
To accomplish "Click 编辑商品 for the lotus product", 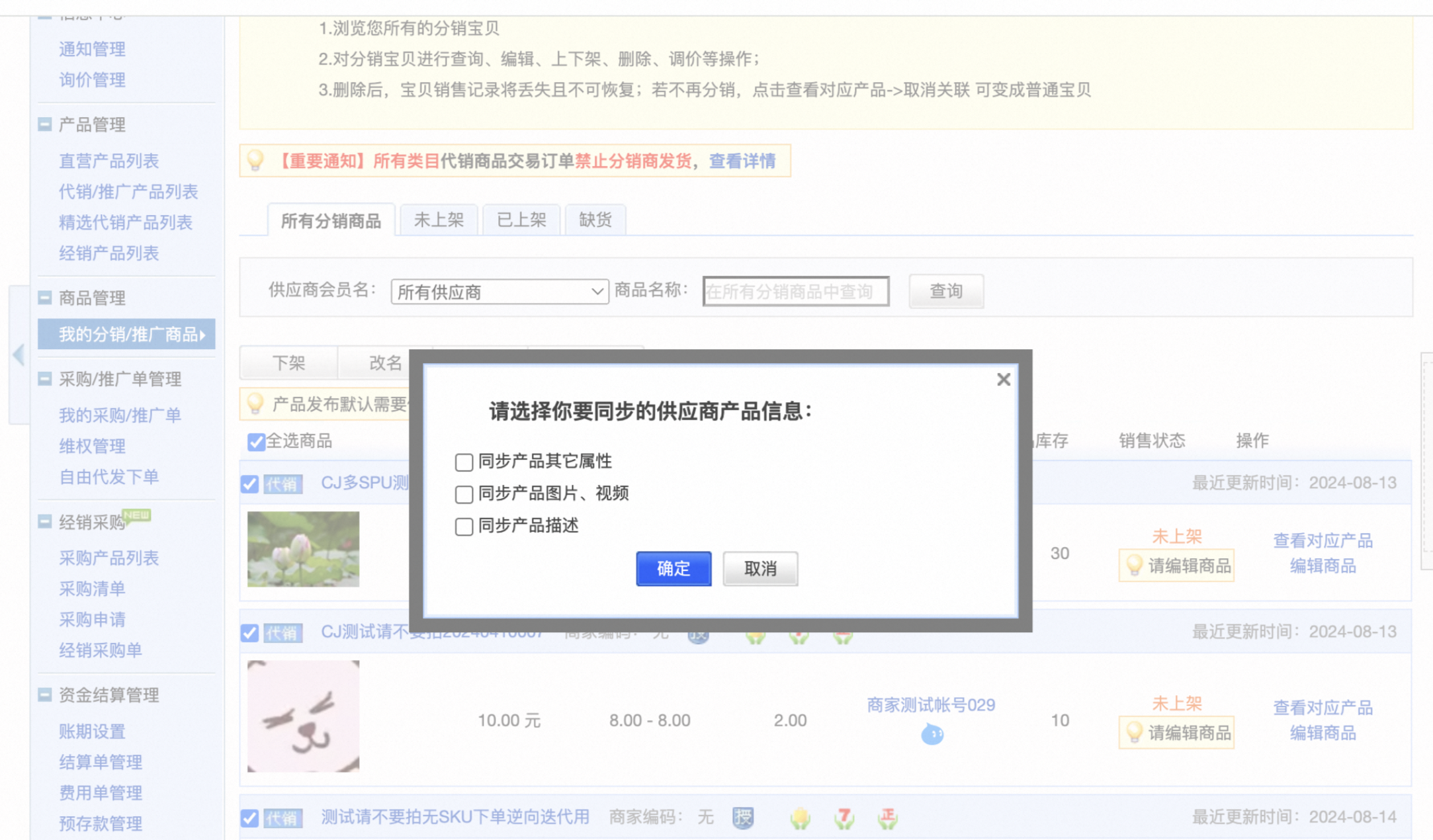I will pos(1323,566).
